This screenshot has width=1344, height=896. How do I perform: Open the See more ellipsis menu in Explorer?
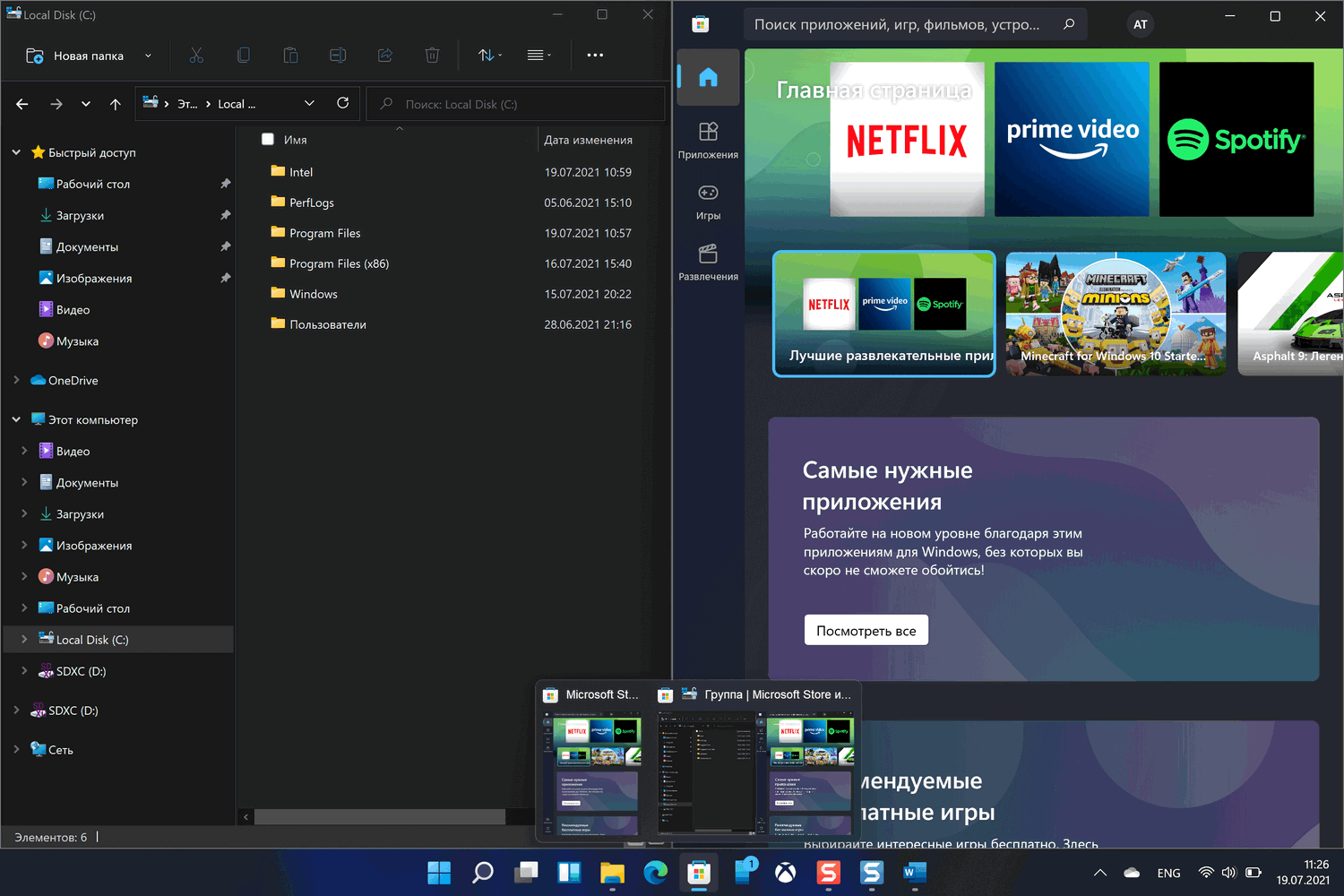tap(595, 56)
